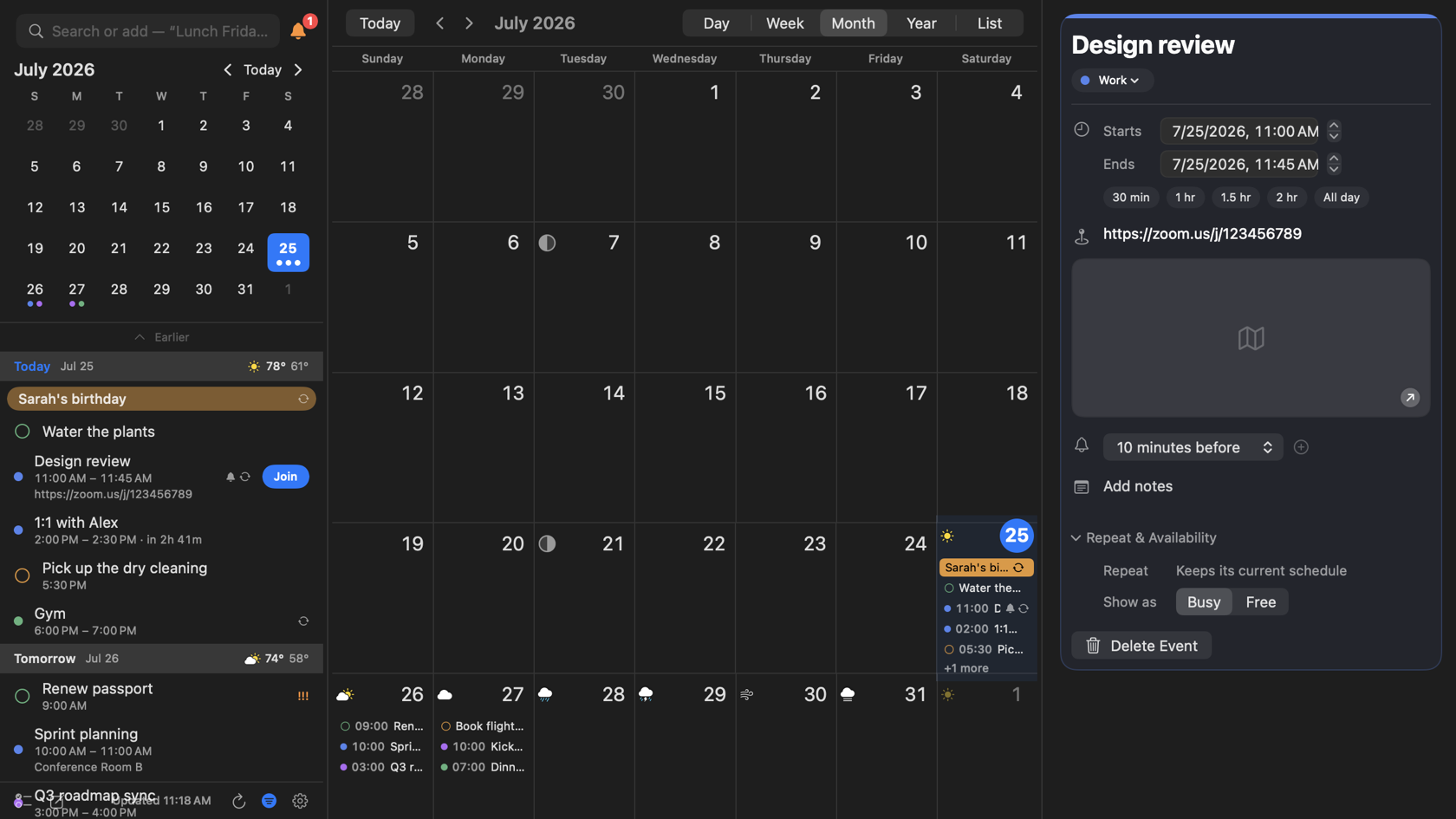Screen dimensions: 1456x819
Task: Adjust Starts time with stepper arrows
Action: [x=1334, y=131]
